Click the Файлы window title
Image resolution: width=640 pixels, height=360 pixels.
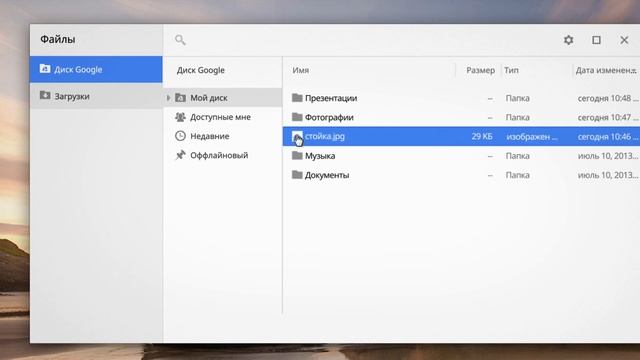tap(58, 40)
